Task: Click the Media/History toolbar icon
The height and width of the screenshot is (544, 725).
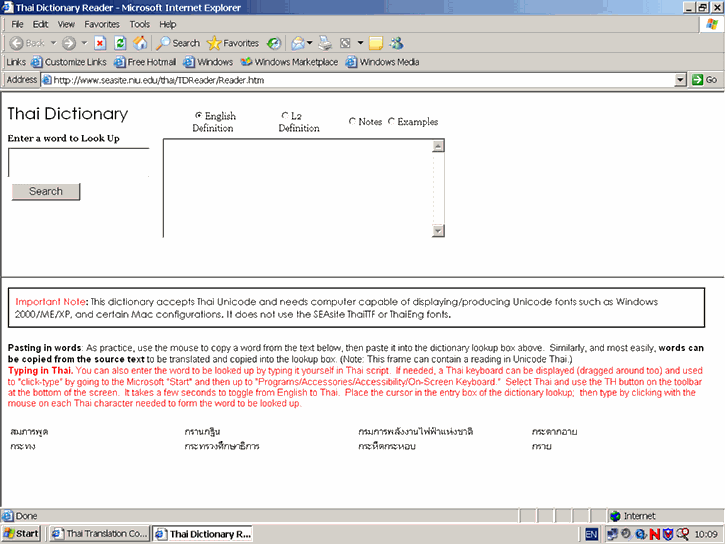Action: point(274,43)
